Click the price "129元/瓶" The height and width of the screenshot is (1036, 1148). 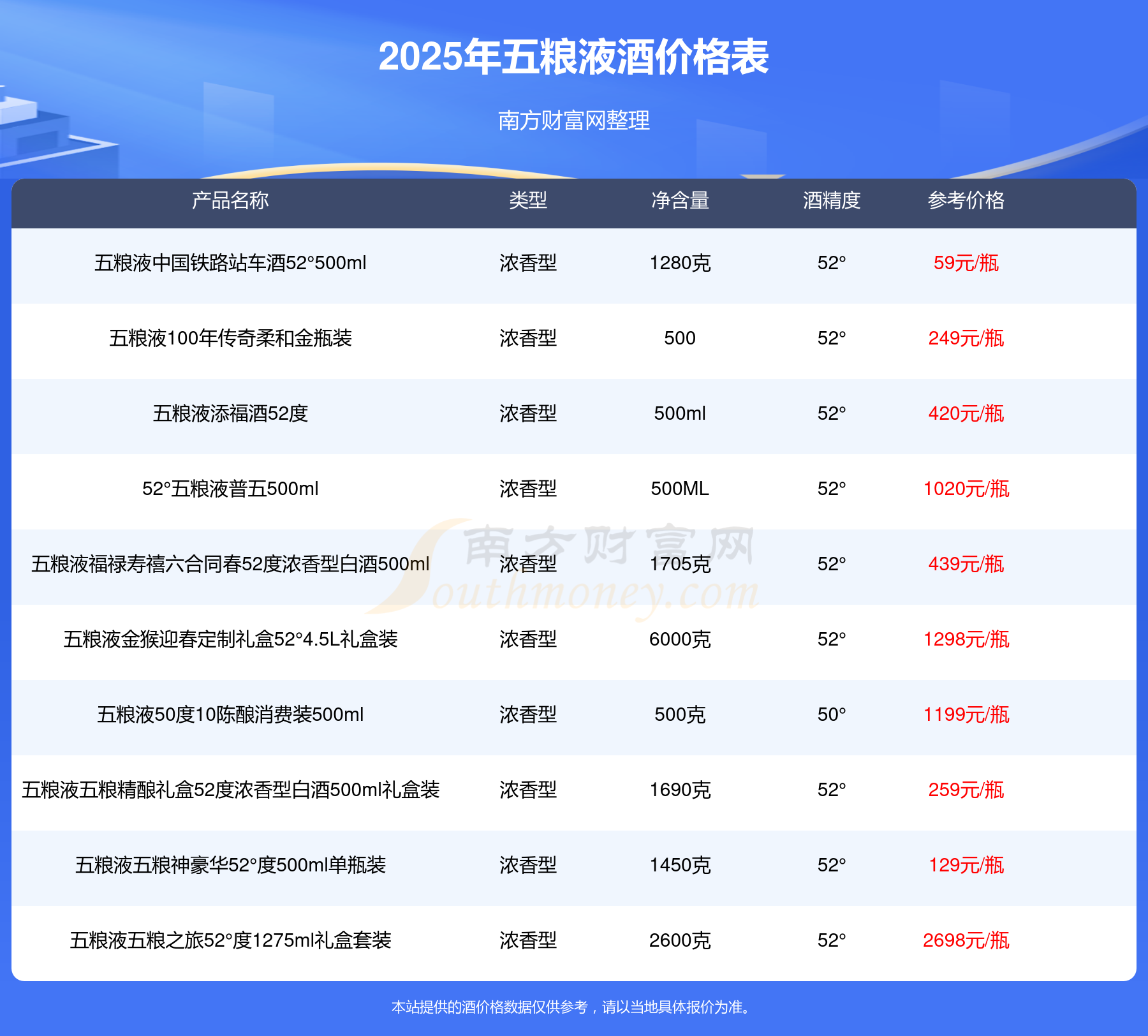[966, 865]
